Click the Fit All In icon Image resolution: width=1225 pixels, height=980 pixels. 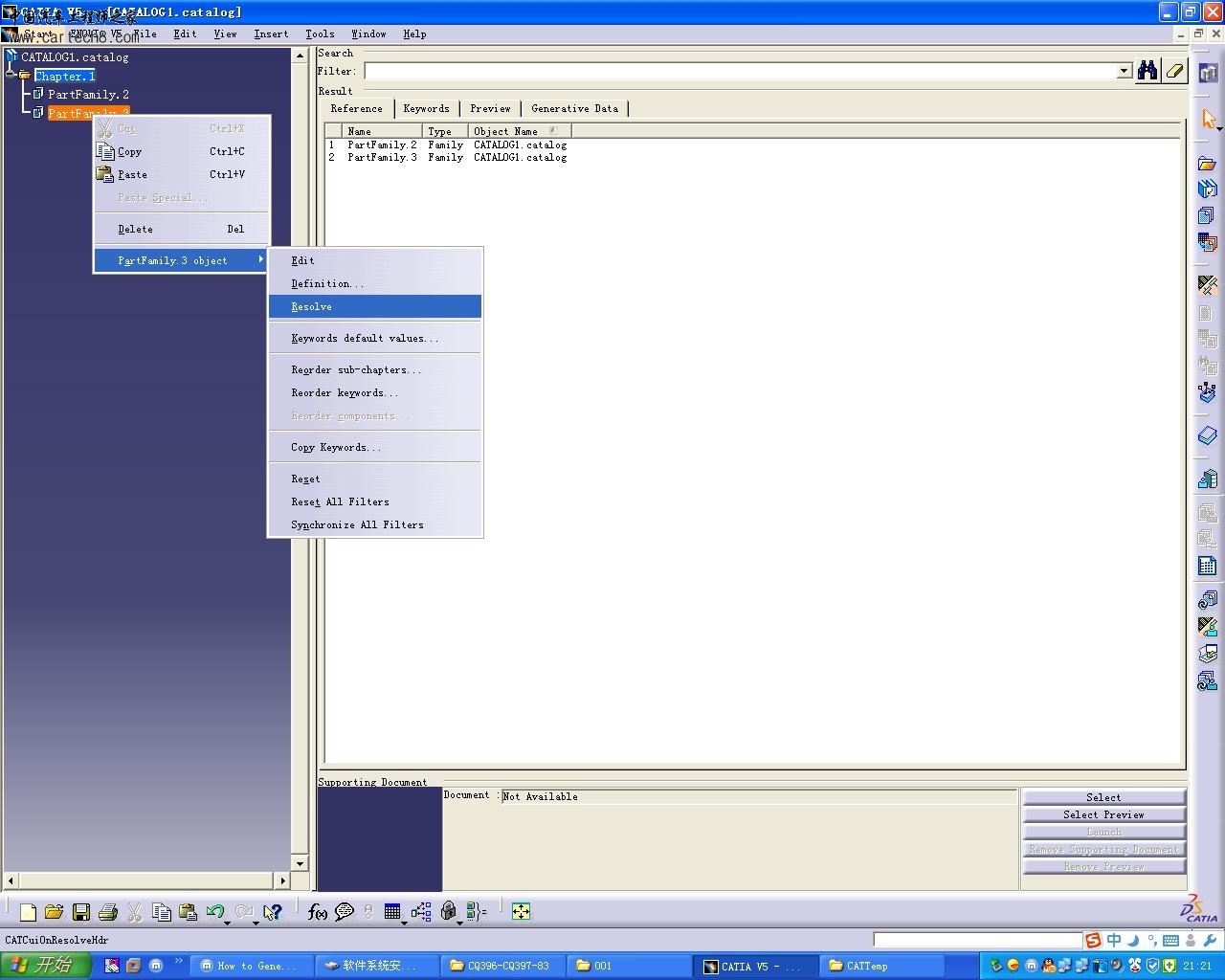(x=521, y=912)
